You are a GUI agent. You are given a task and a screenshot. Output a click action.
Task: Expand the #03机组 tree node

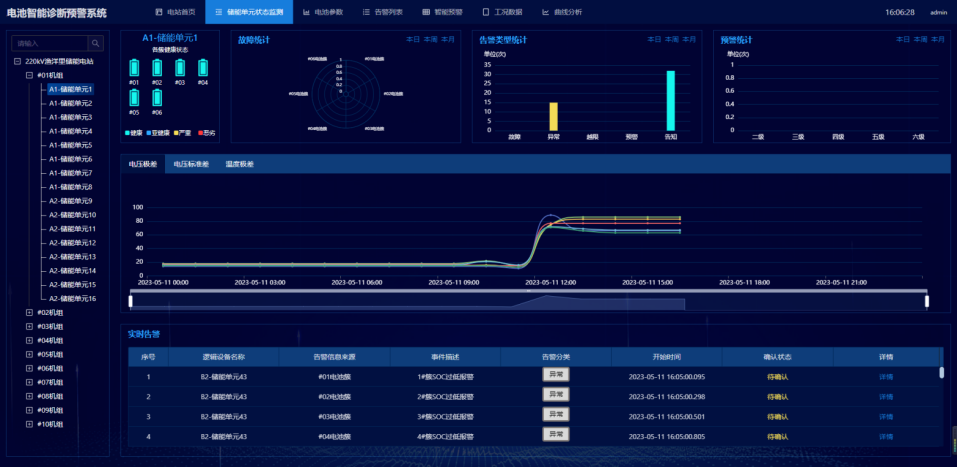pos(29,327)
